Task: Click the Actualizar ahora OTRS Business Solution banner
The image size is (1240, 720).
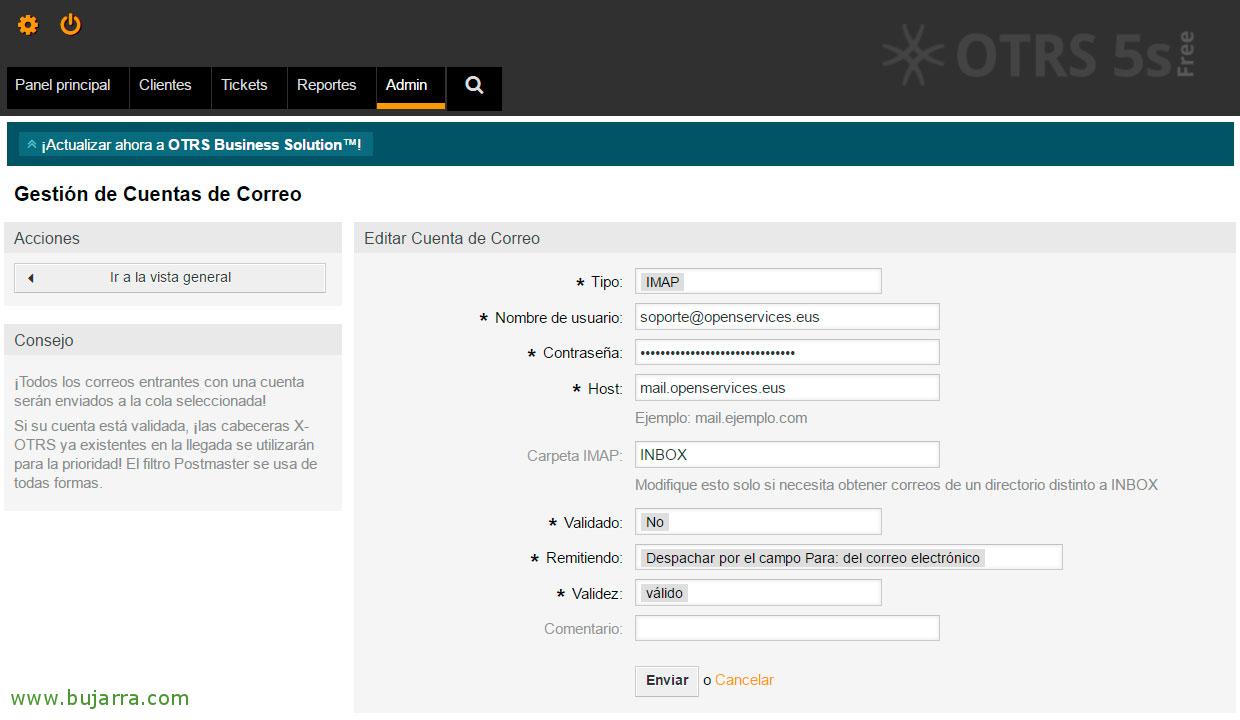Action: (201, 145)
